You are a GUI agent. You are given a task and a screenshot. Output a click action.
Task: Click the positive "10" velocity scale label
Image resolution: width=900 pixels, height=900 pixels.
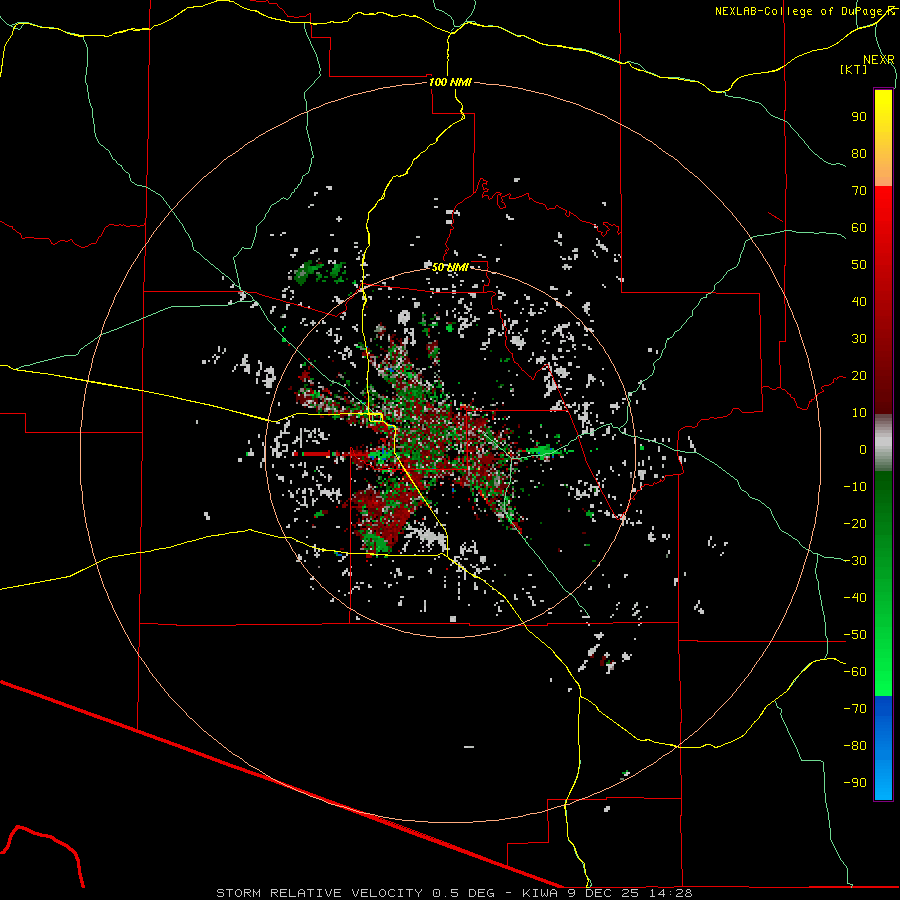pyautogui.click(x=859, y=413)
